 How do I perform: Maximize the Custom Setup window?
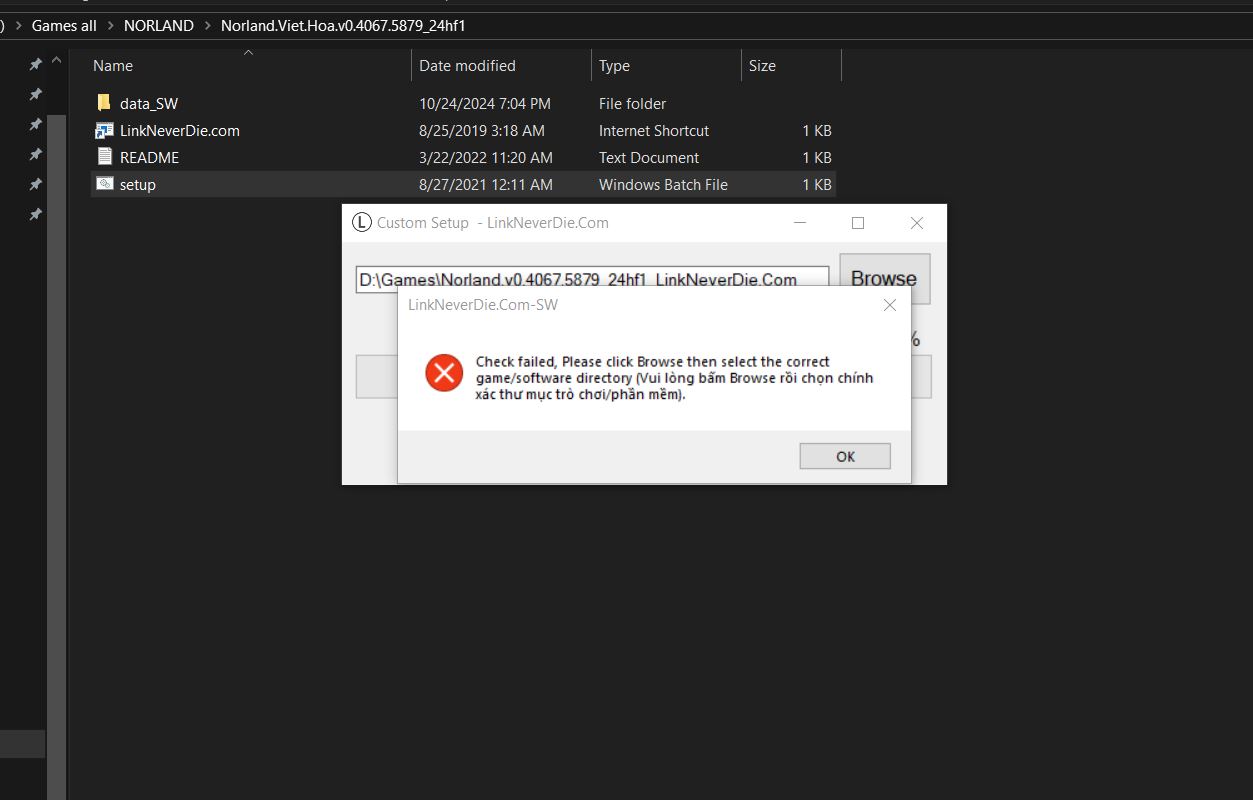click(857, 223)
